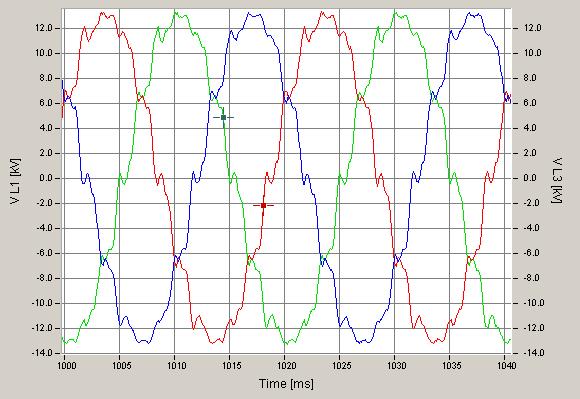Select the green cursor marker near 1015 ms
This screenshot has height=399, width=580.
223,117
